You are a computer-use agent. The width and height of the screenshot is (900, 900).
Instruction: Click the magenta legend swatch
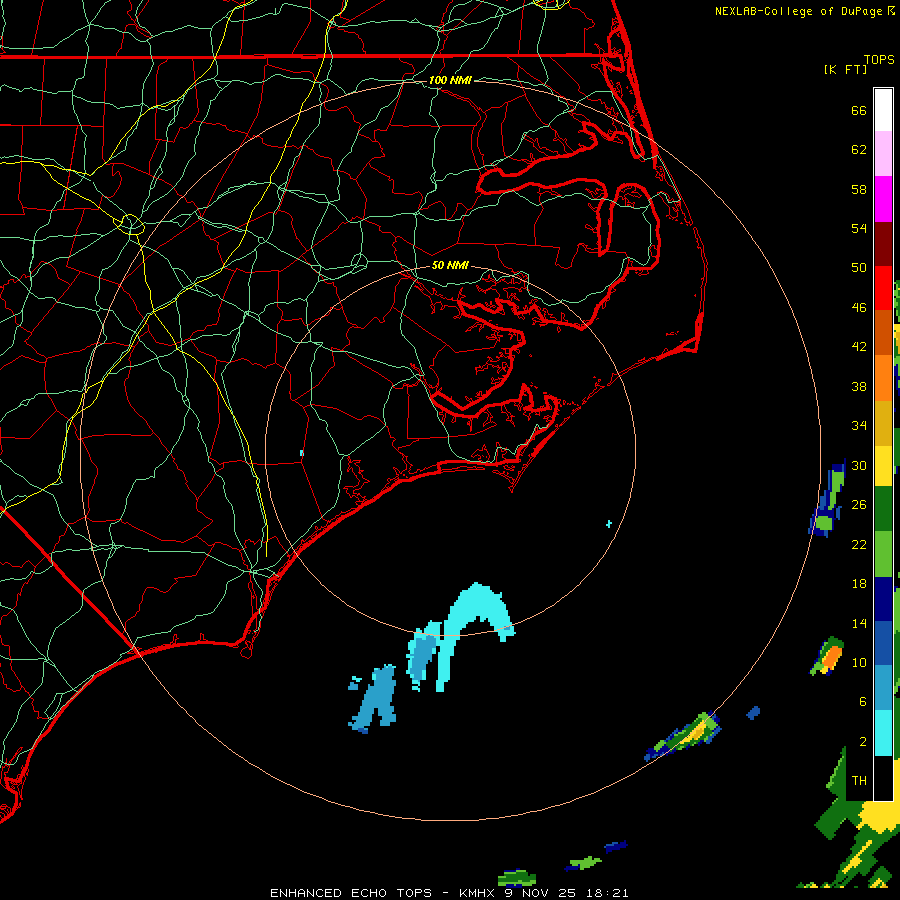pos(883,199)
